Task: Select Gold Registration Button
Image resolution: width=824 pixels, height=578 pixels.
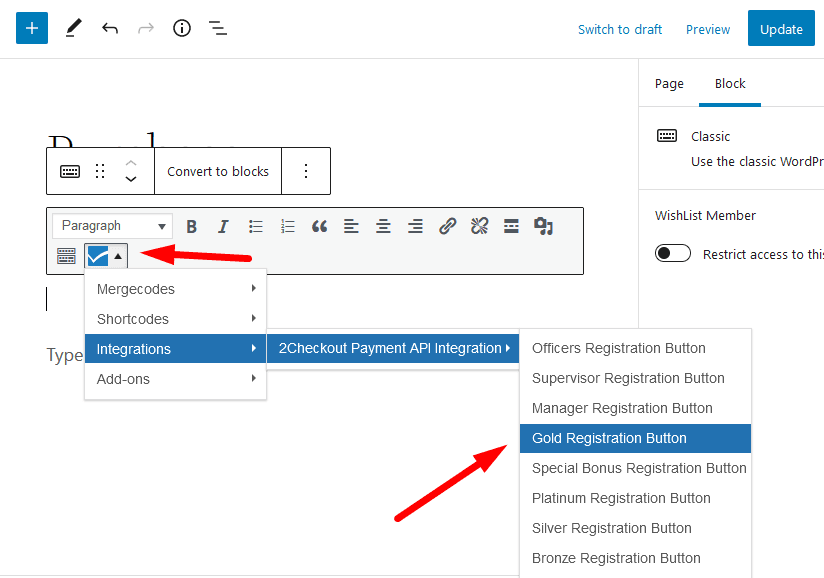Action: (x=635, y=438)
